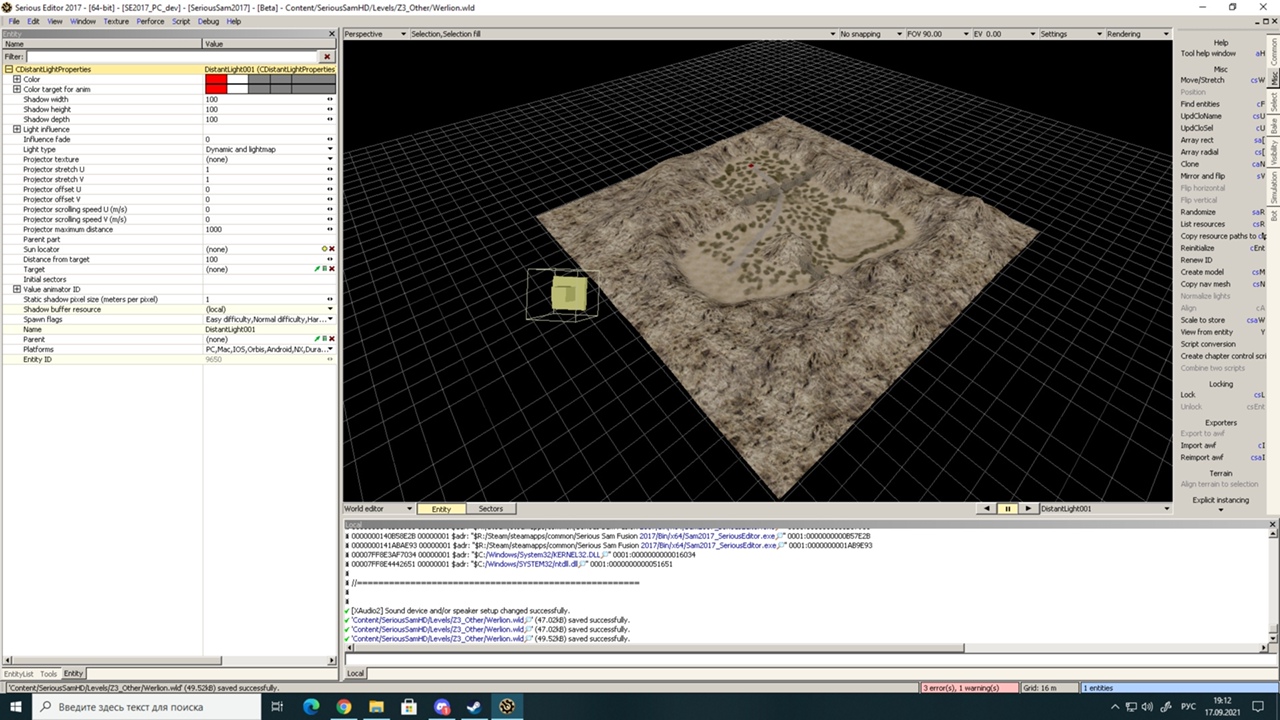The image size is (1280, 720).
Task: Click the red X in Parent row
Action: coord(331,339)
